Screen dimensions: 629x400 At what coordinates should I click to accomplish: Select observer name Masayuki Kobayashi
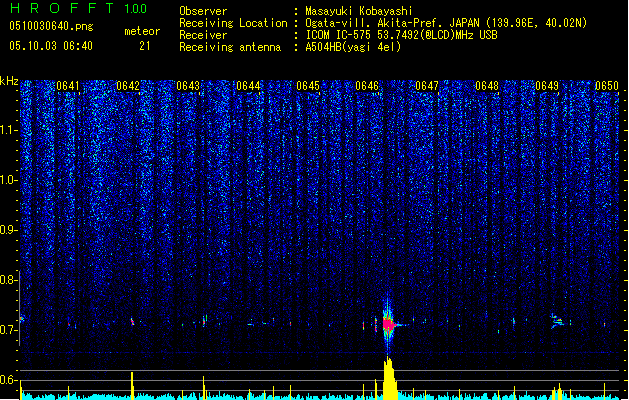tap(359, 11)
